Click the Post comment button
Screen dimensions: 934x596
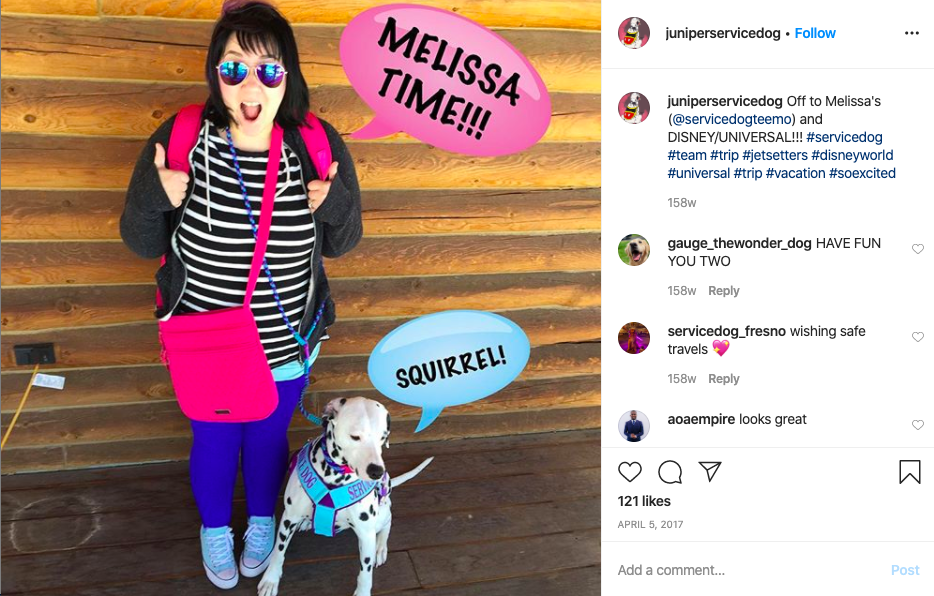point(905,570)
